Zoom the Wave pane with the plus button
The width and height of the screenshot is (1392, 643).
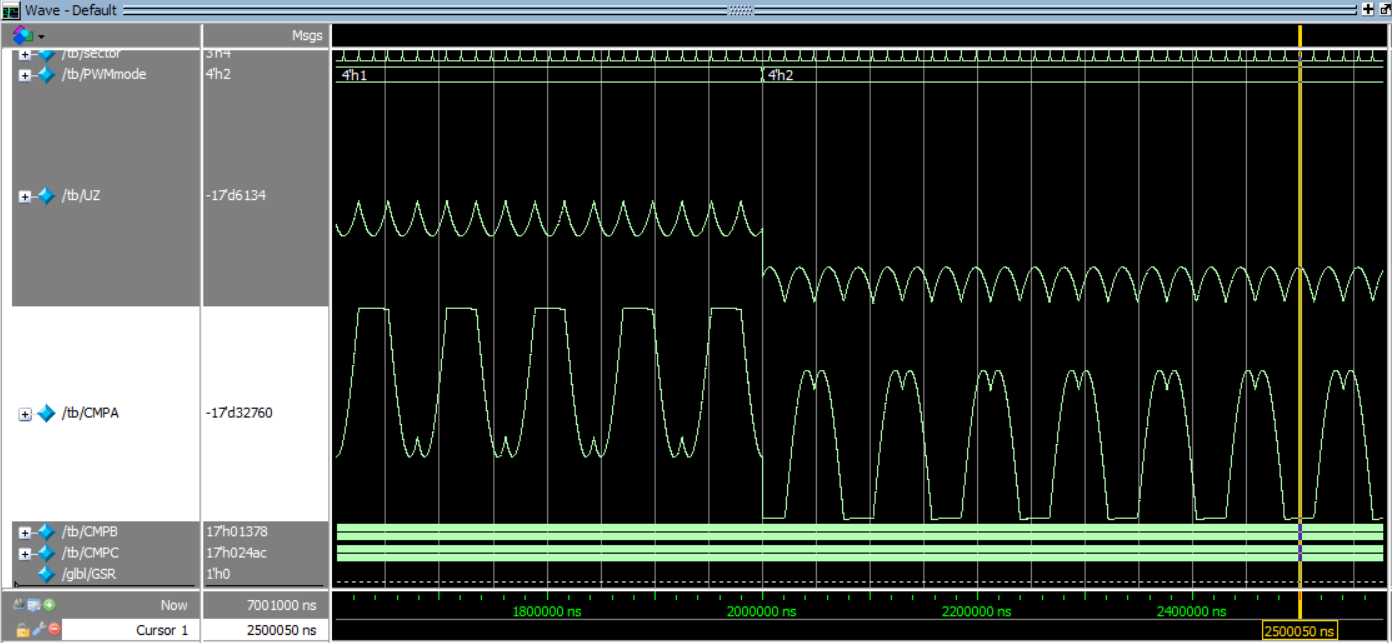pos(1368,9)
